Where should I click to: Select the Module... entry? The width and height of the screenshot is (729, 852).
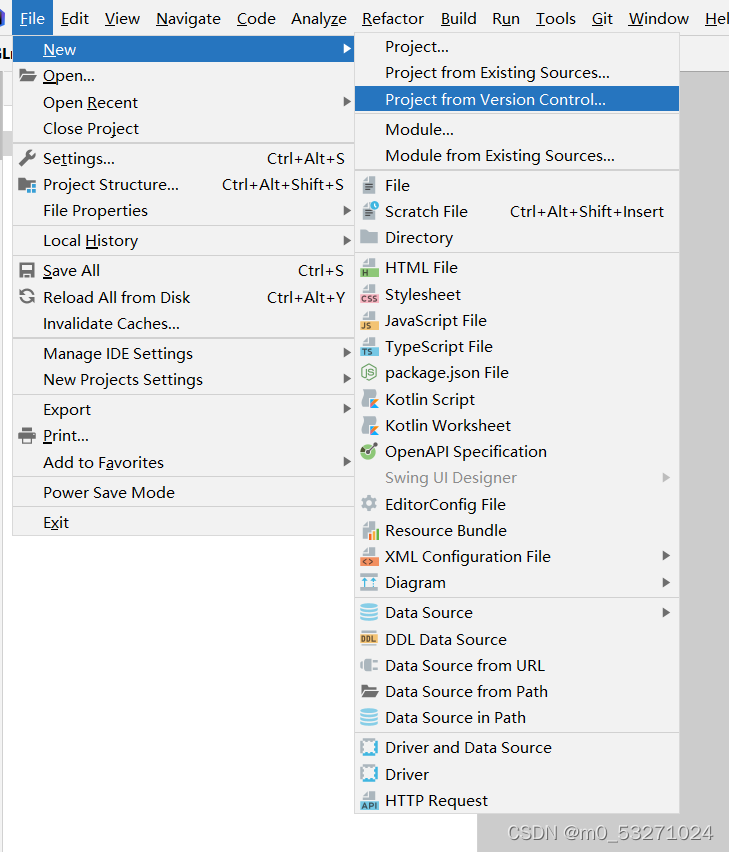517,130
